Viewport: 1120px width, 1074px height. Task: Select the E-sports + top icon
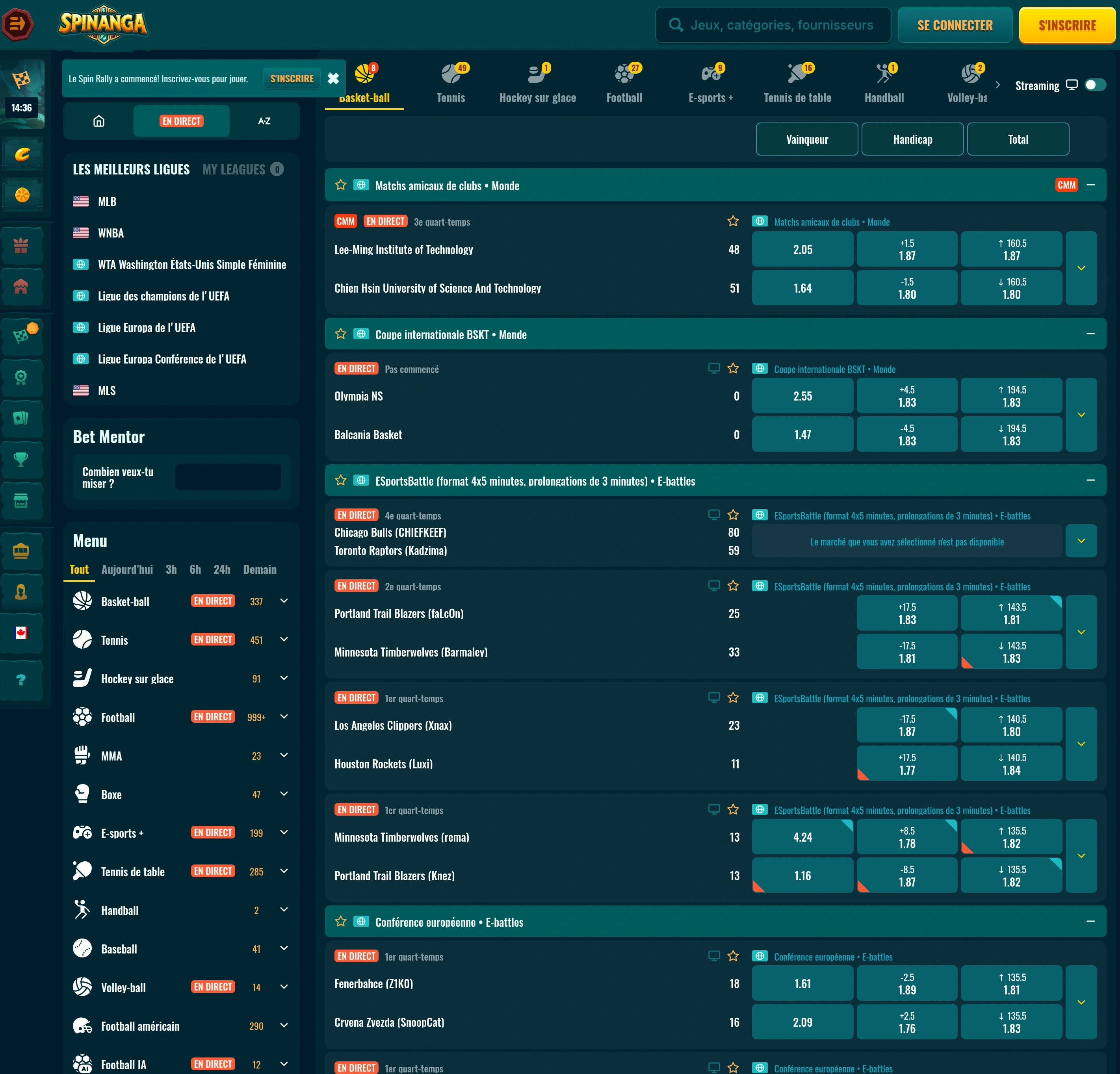[711, 83]
